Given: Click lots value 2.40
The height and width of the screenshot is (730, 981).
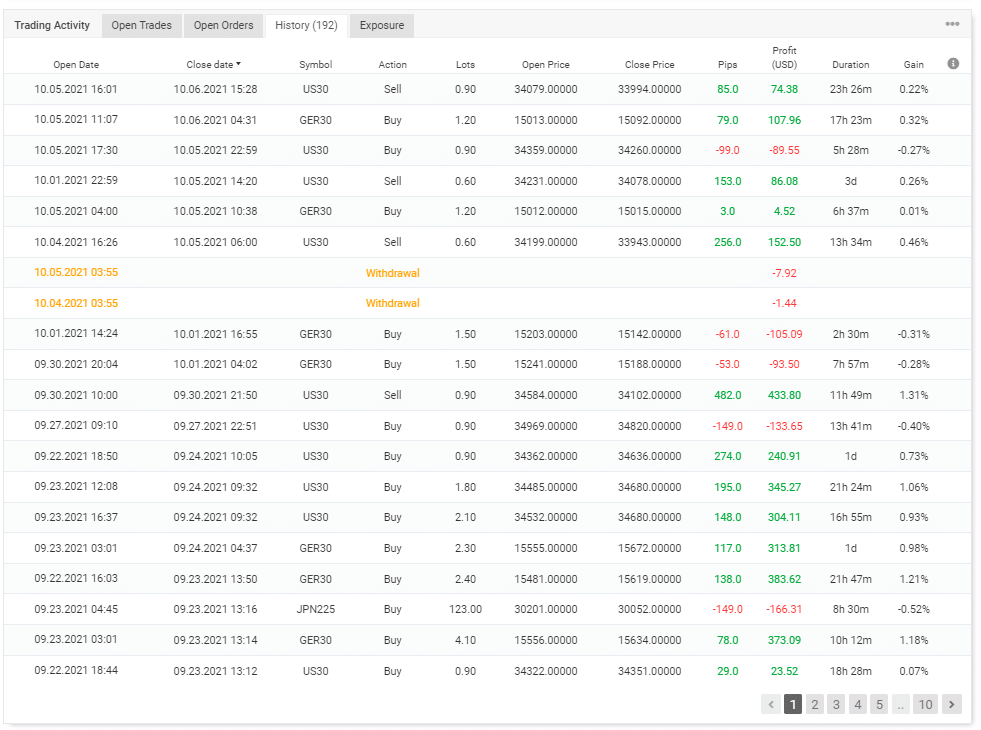Looking at the screenshot, I should [x=465, y=579].
